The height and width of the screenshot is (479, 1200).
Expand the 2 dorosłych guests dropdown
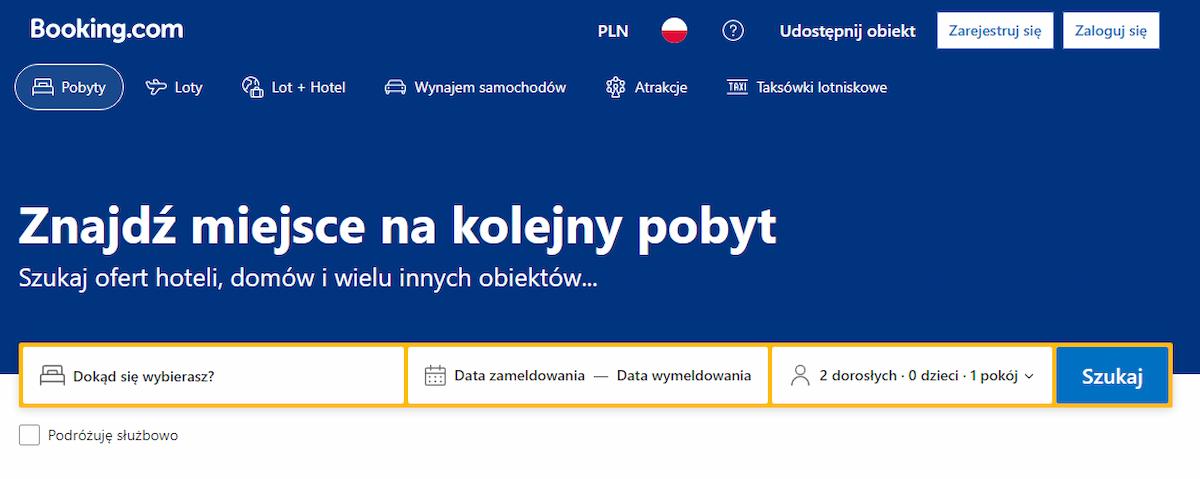[x=912, y=375]
